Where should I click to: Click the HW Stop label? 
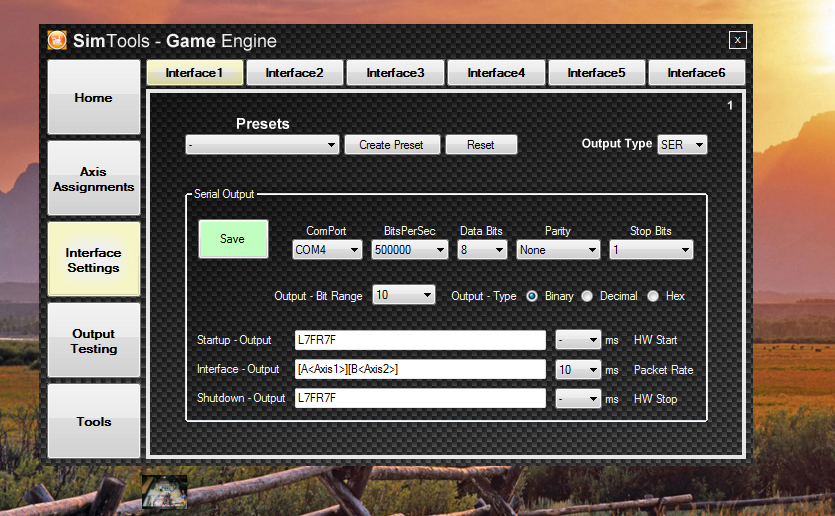(x=656, y=399)
